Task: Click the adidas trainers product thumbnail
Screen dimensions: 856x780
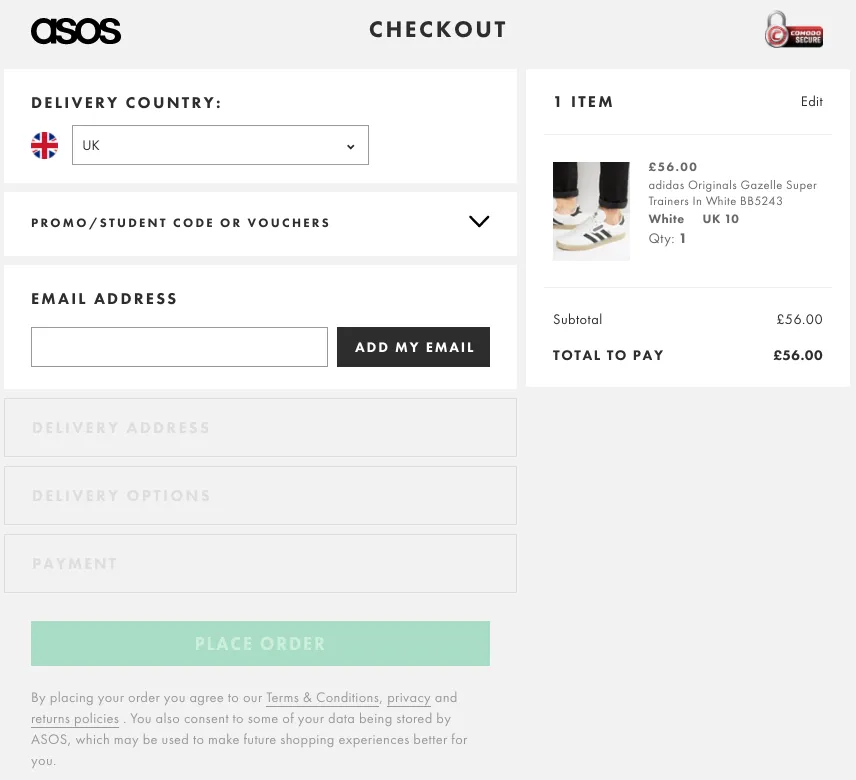Action: (591, 211)
